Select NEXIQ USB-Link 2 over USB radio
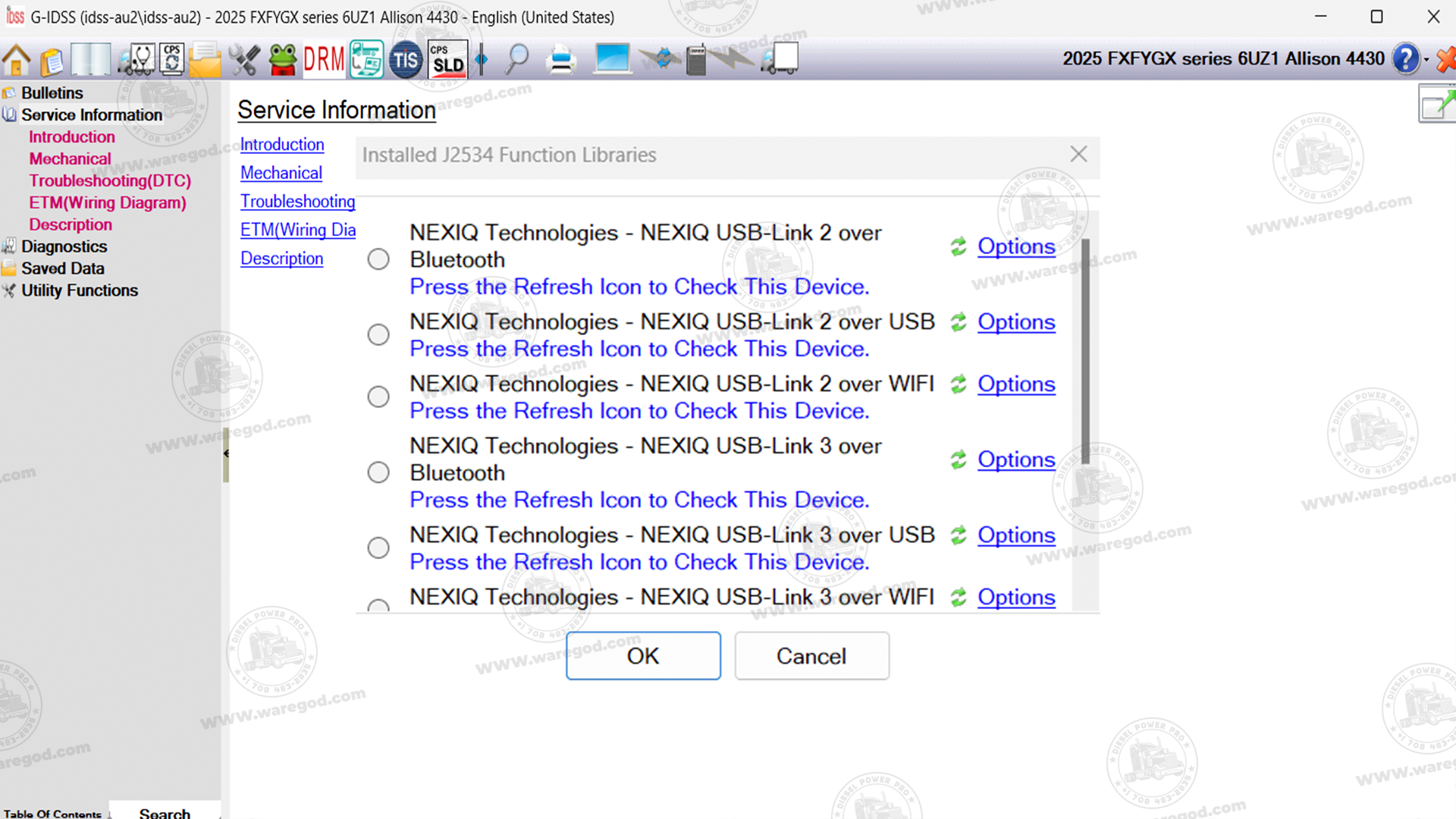1456x819 pixels. [x=378, y=334]
